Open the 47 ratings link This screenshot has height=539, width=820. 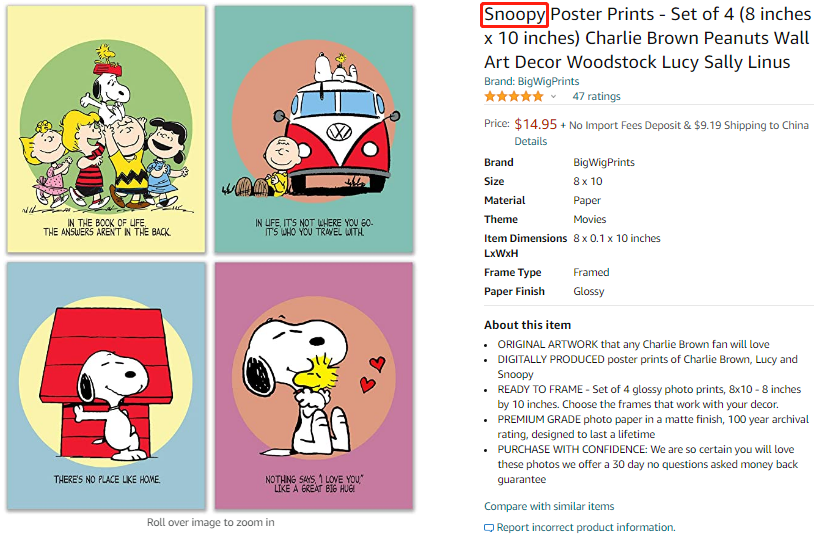[x=596, y=97]
